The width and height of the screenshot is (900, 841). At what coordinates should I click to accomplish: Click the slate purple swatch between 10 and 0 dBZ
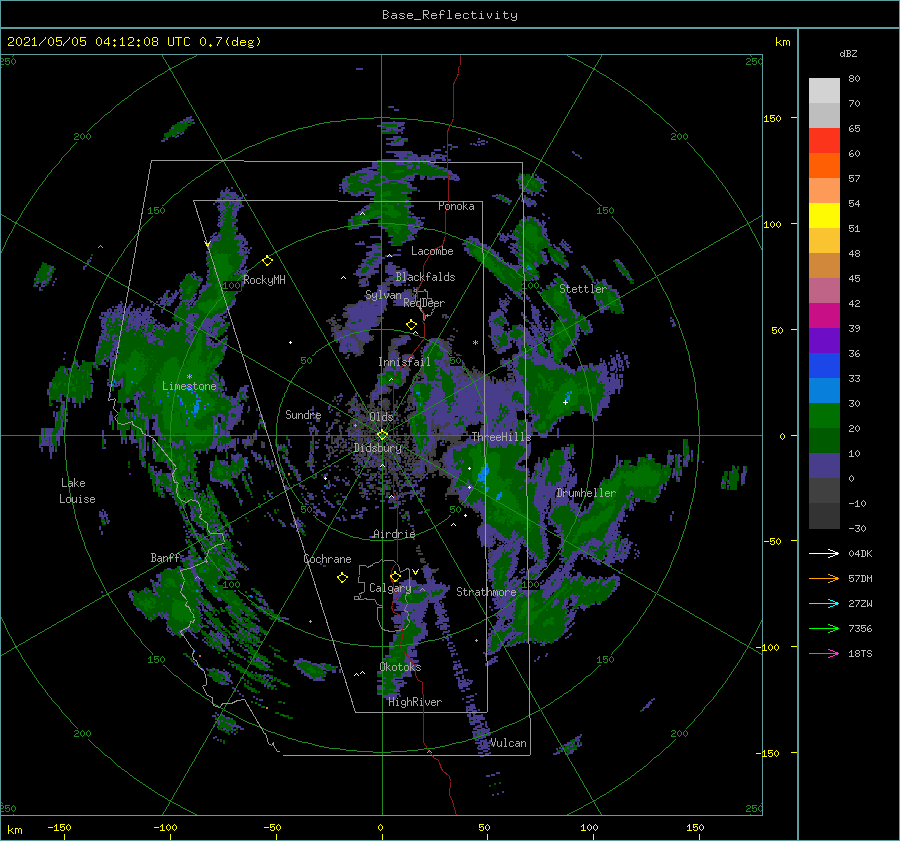tap(824, 466)
